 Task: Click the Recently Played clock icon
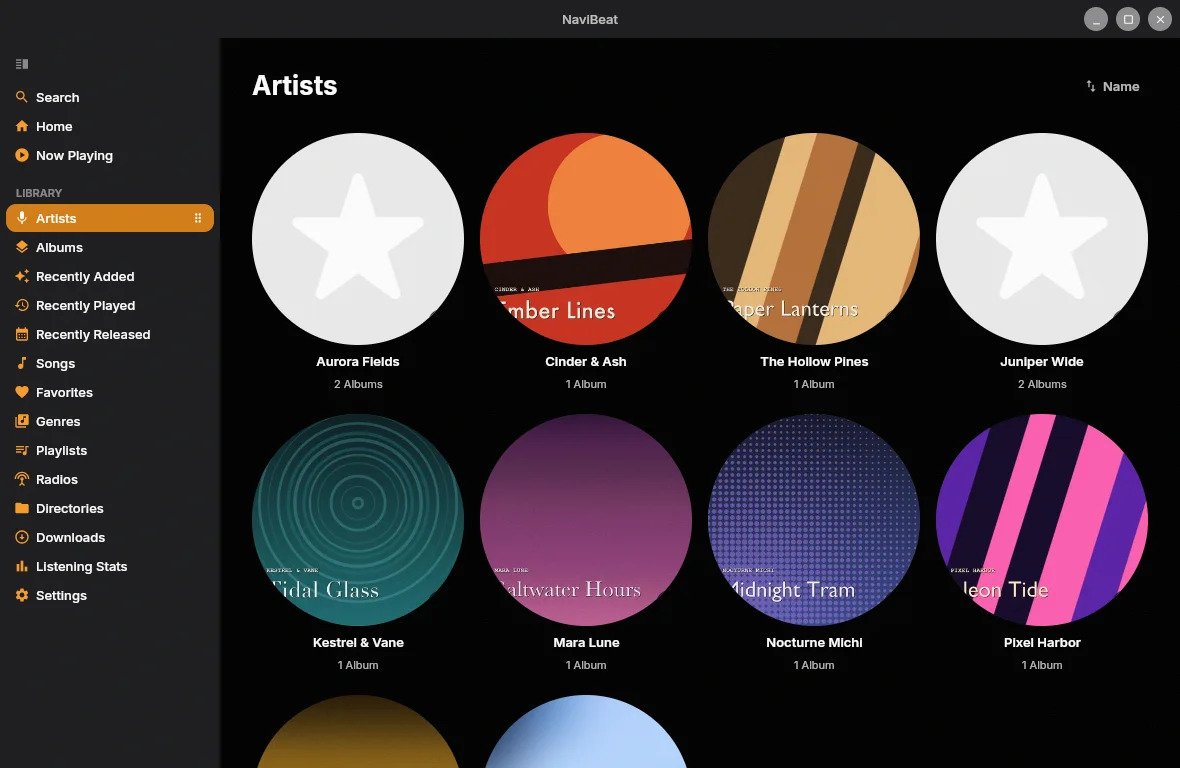point(22,305)
